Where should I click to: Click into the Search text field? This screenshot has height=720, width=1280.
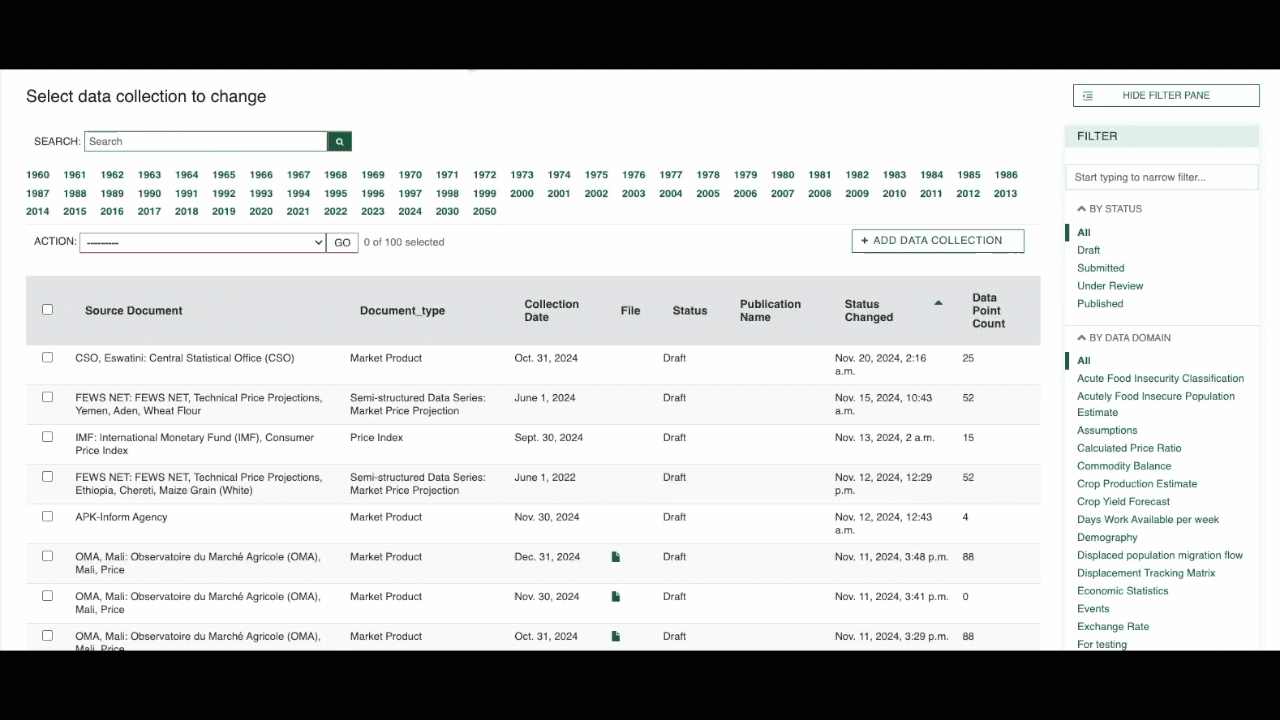tap(205, 142)
